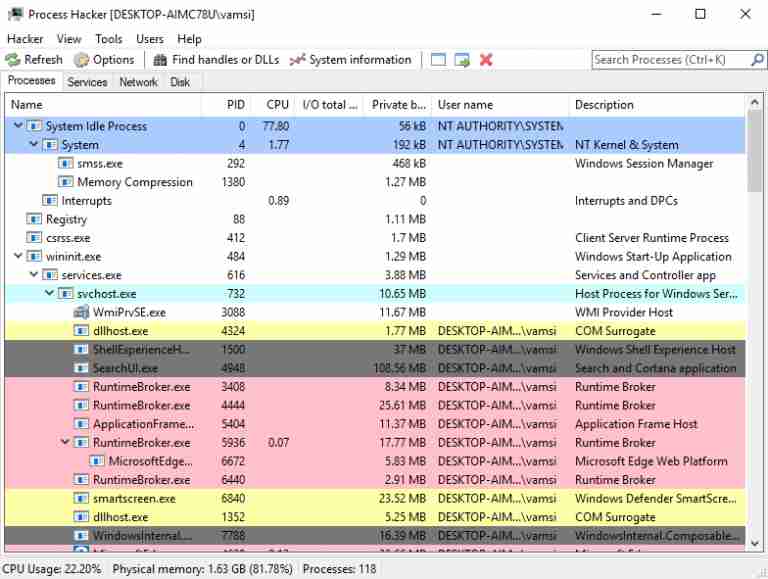Click the scrollbar down arrow
Screen dimensions: 768x579
(x=754, y=543)
